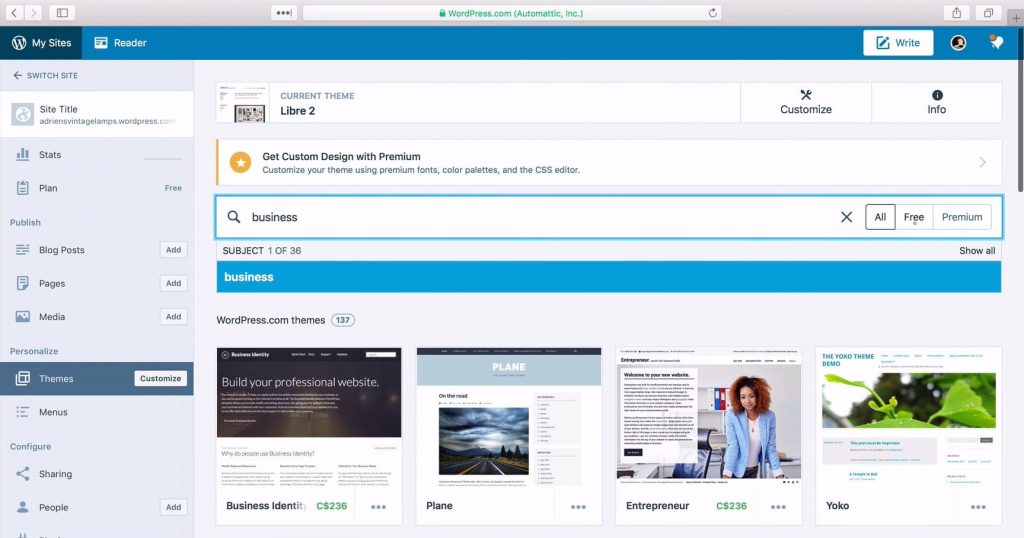Add new media
Image resolution: width=1024 pixels, height=538 pixels.
pos(173,317)
